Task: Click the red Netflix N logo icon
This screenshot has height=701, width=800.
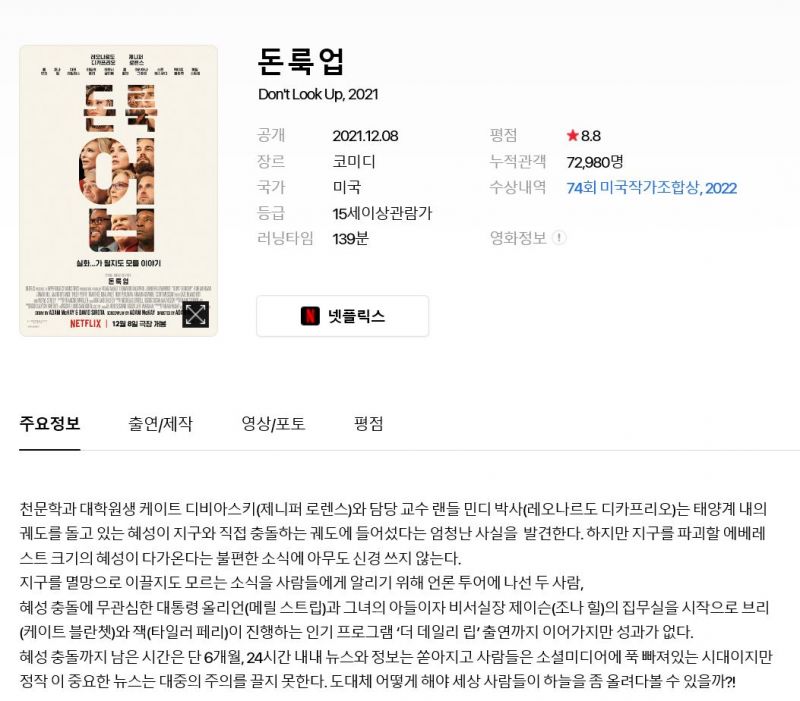Action: pyautogui.click(x=310, y=316)
